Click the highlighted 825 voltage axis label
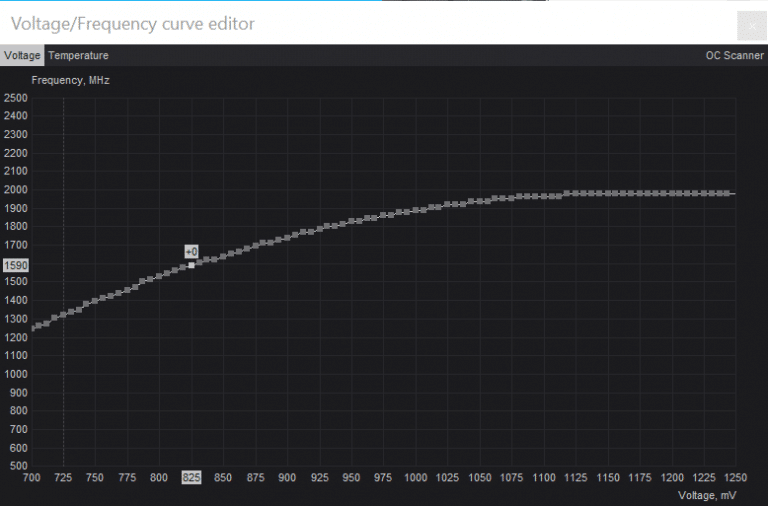The image size is (768, 506). pyautogui.click(x=191, y=477)
